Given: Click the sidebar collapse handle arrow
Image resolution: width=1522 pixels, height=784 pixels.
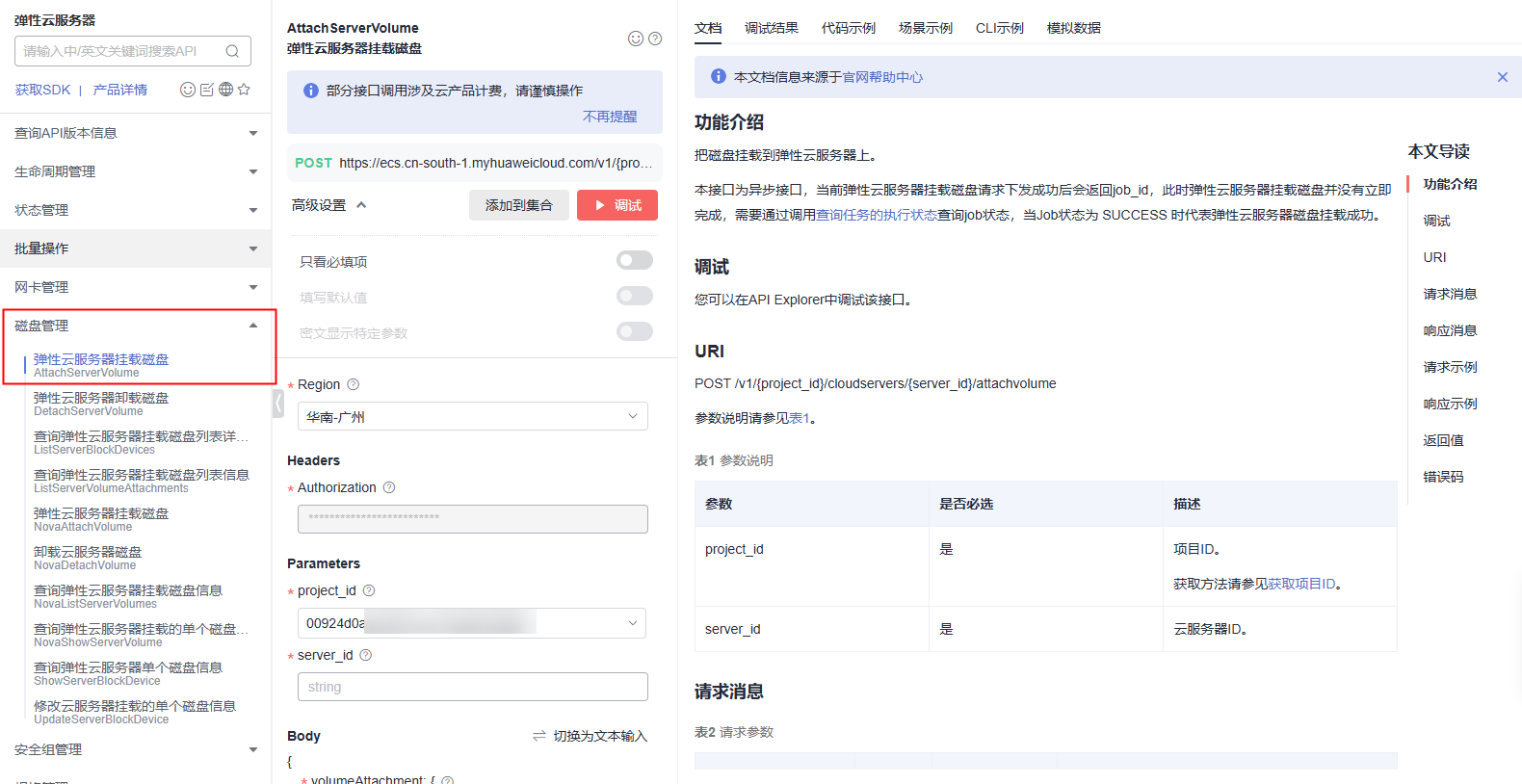Looking at the screenshot, I should (277, 403).
